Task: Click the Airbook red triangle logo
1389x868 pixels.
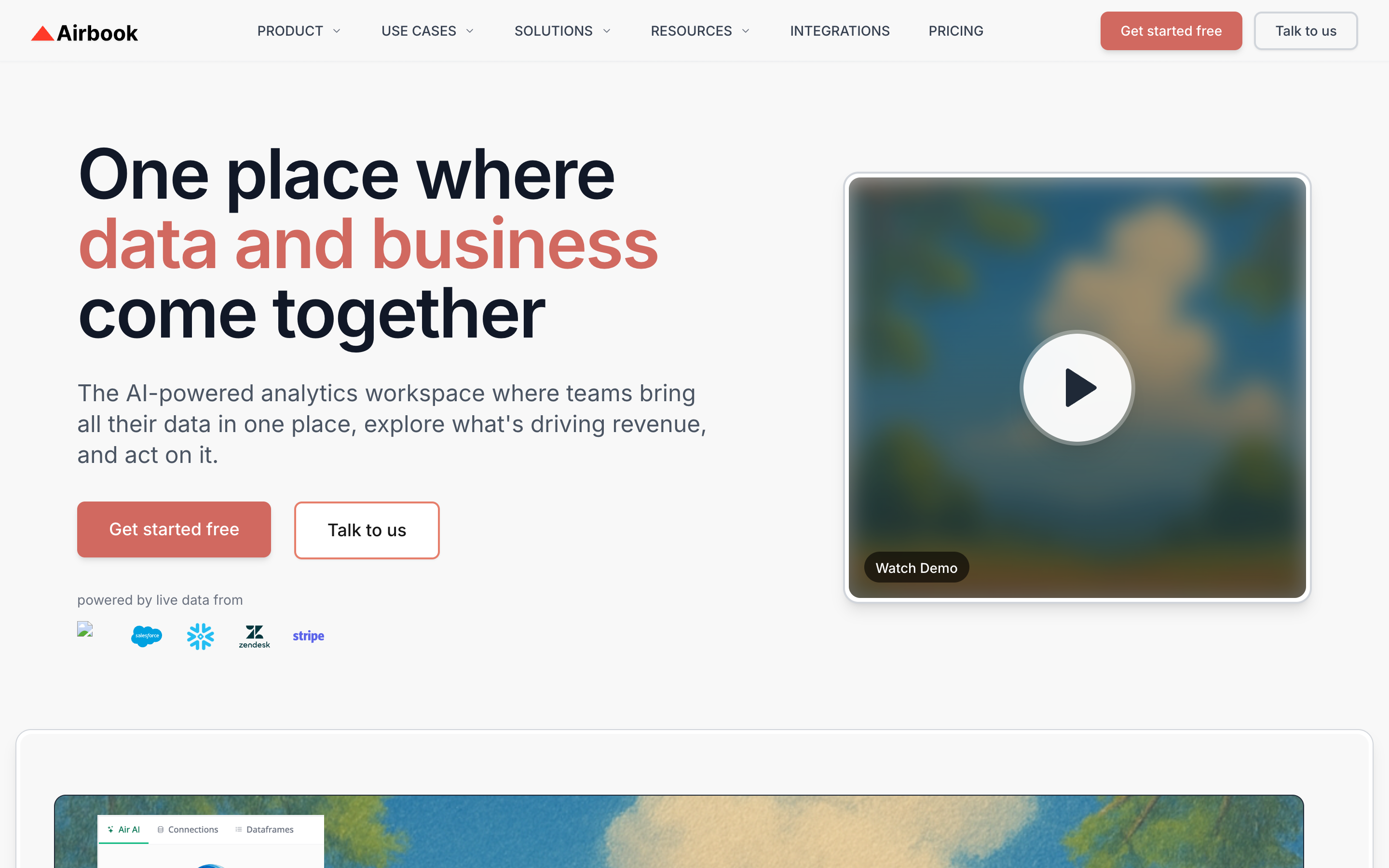Action: [x=42, y=33]
